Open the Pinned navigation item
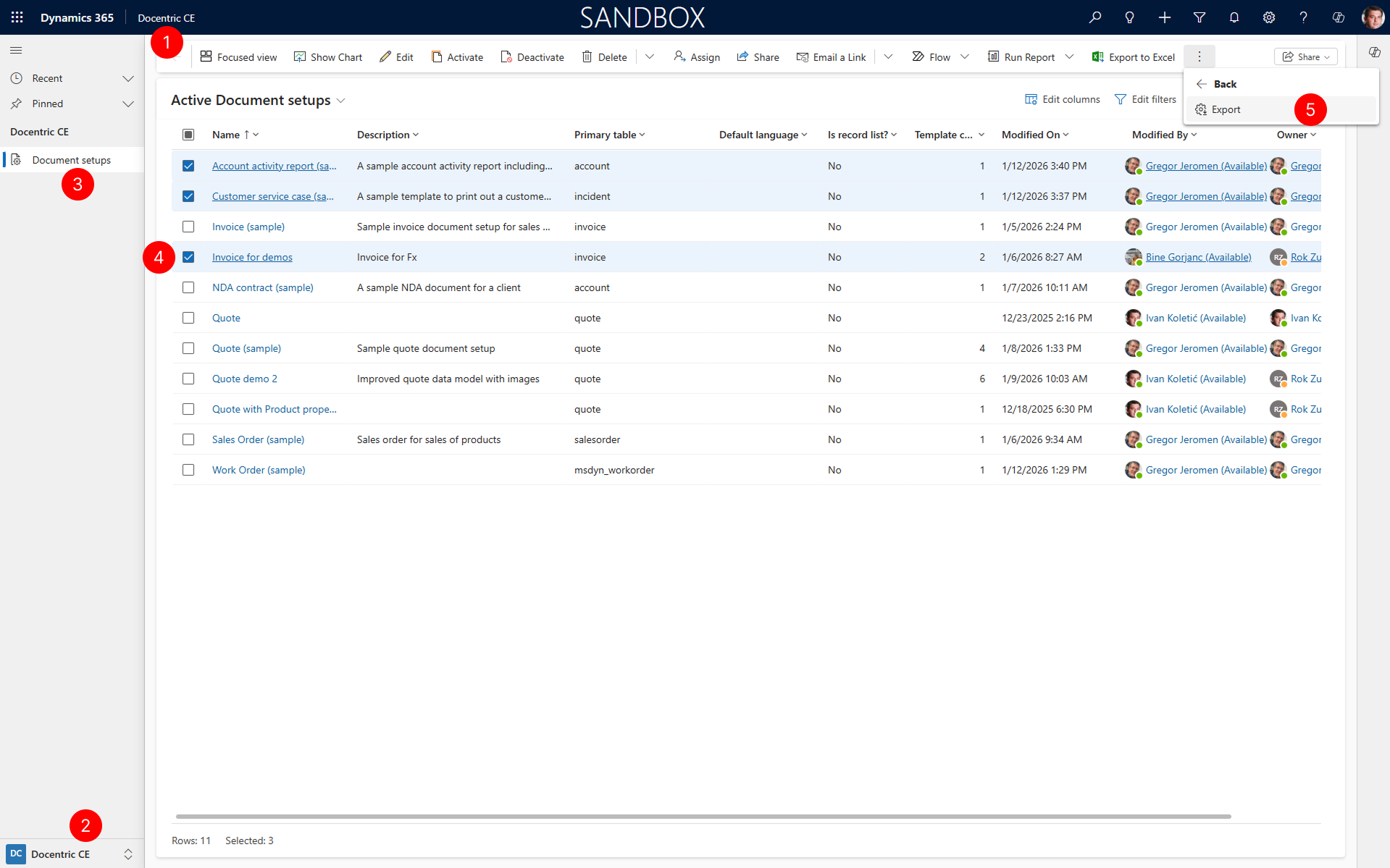This screenshot has width=1390, height=868. (x=47, y=104)
